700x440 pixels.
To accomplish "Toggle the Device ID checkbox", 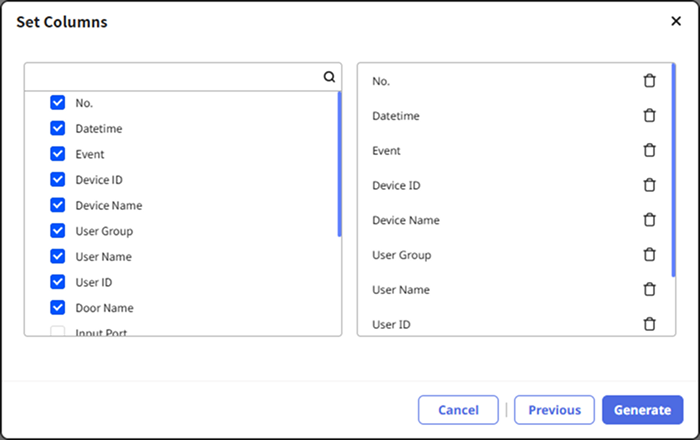I will coord(58,180).
